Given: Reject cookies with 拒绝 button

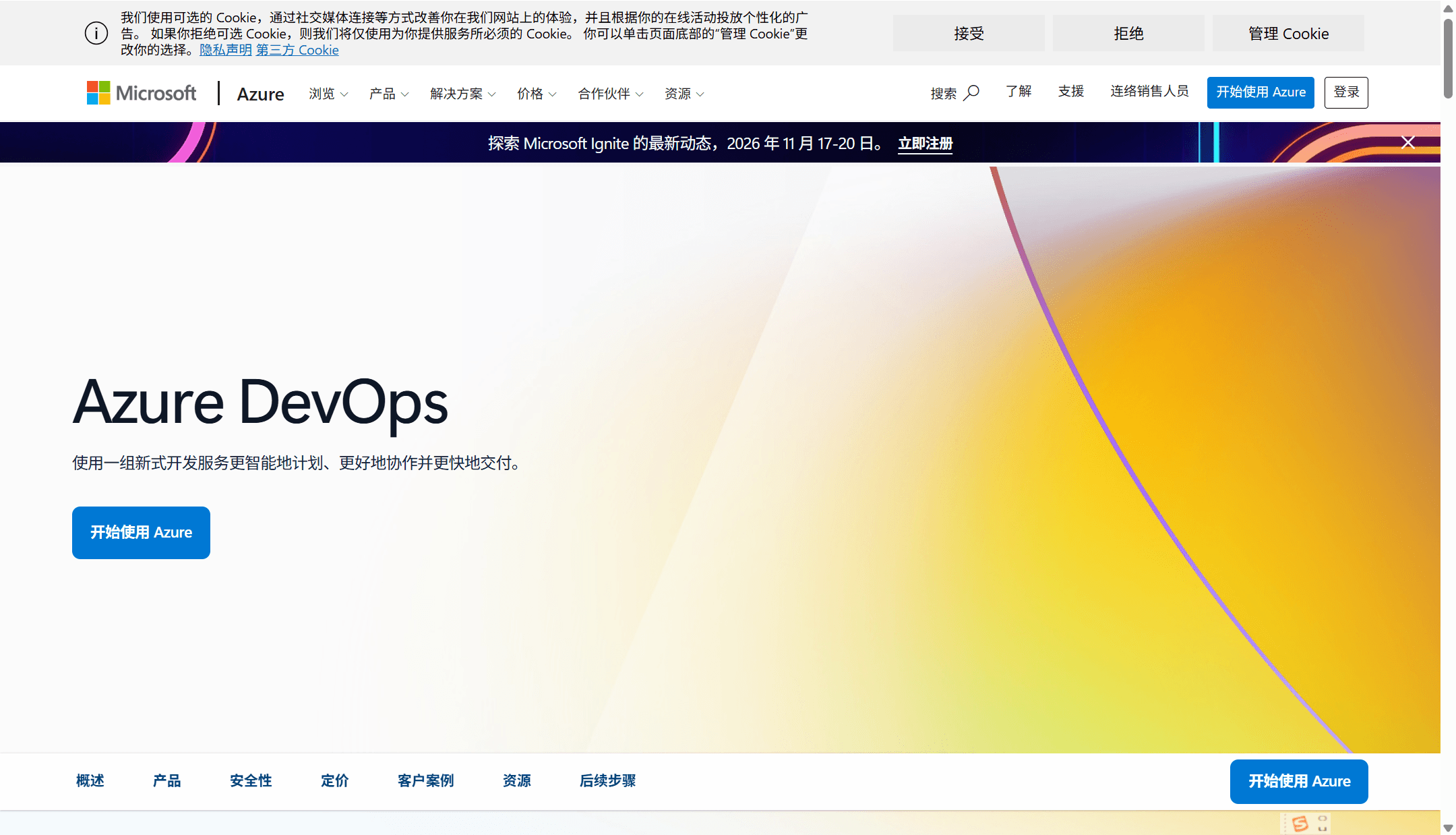Looking at the screenshot, I should [x=1128, y=33].
